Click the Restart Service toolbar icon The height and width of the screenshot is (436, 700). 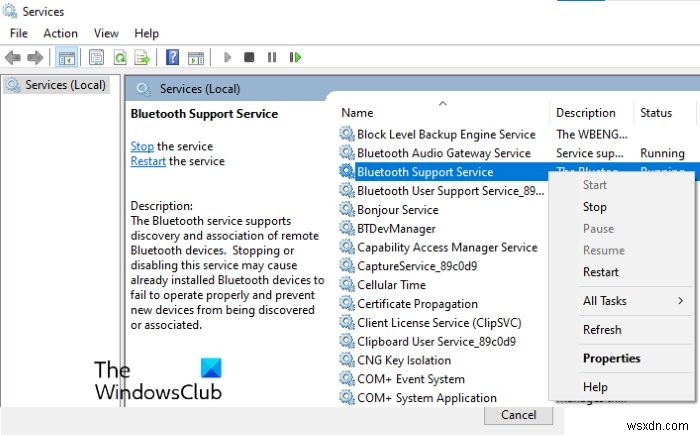point(295,57)
